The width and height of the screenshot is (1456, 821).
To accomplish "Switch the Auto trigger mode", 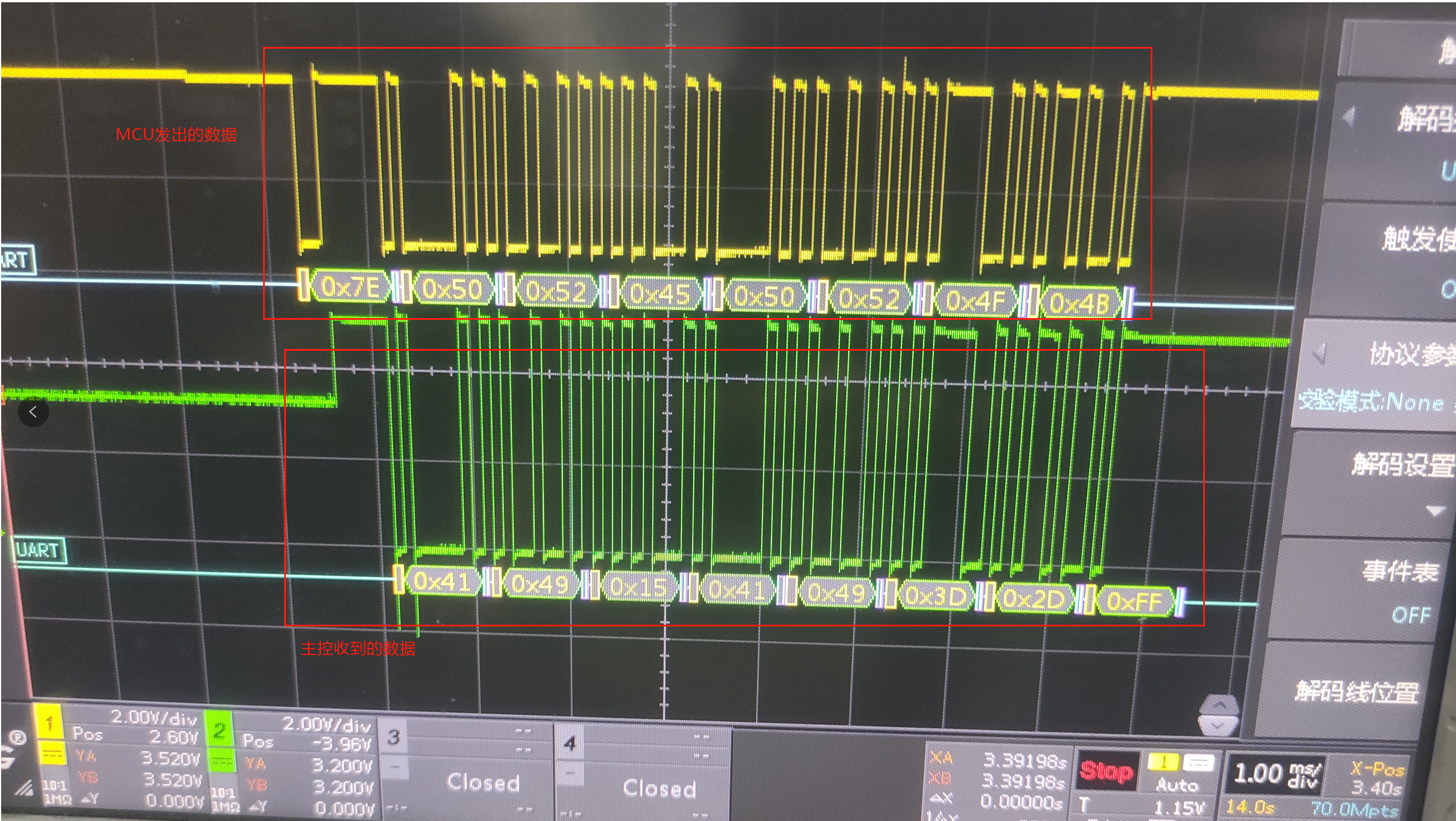I will click(1177, 785).
